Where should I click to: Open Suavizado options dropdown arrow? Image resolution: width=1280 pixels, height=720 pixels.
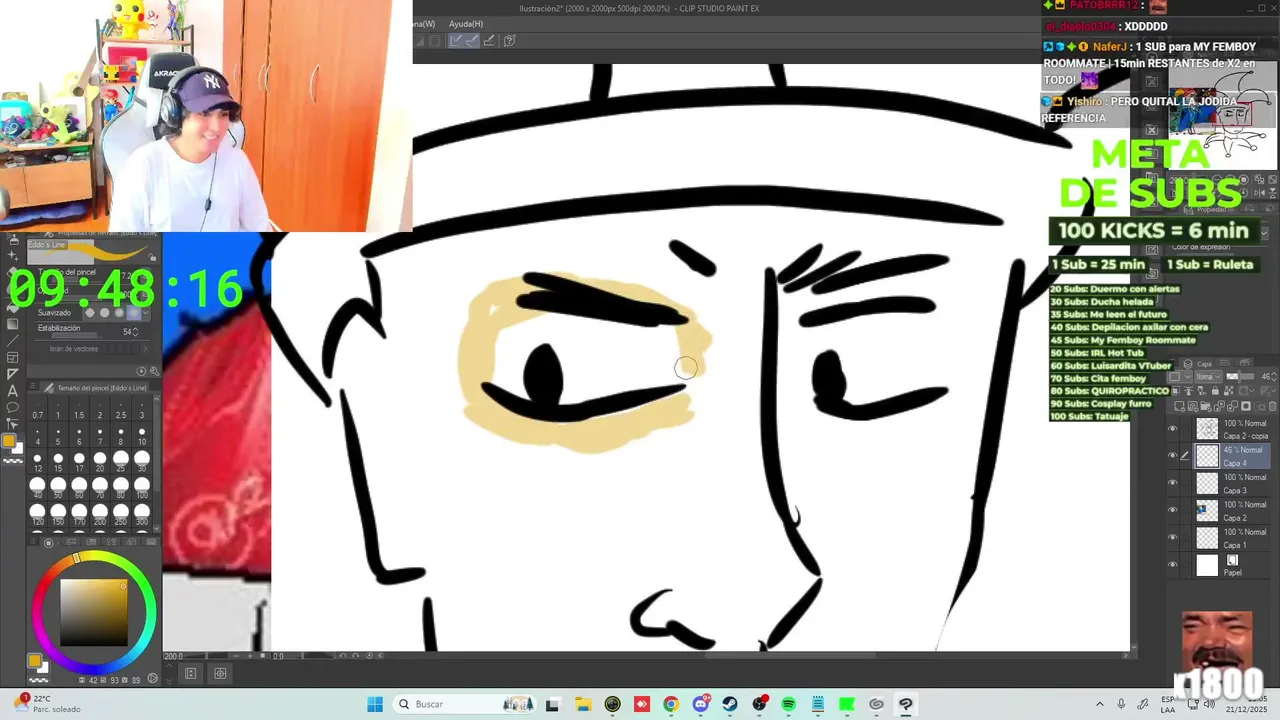click(147, 313)
